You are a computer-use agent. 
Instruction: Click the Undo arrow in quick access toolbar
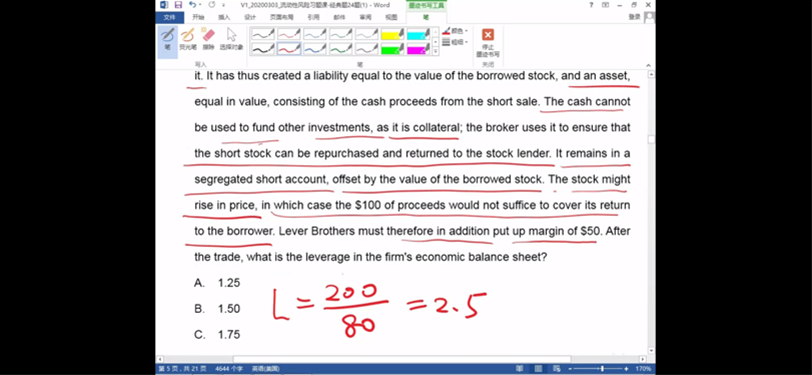coord(193,5)
